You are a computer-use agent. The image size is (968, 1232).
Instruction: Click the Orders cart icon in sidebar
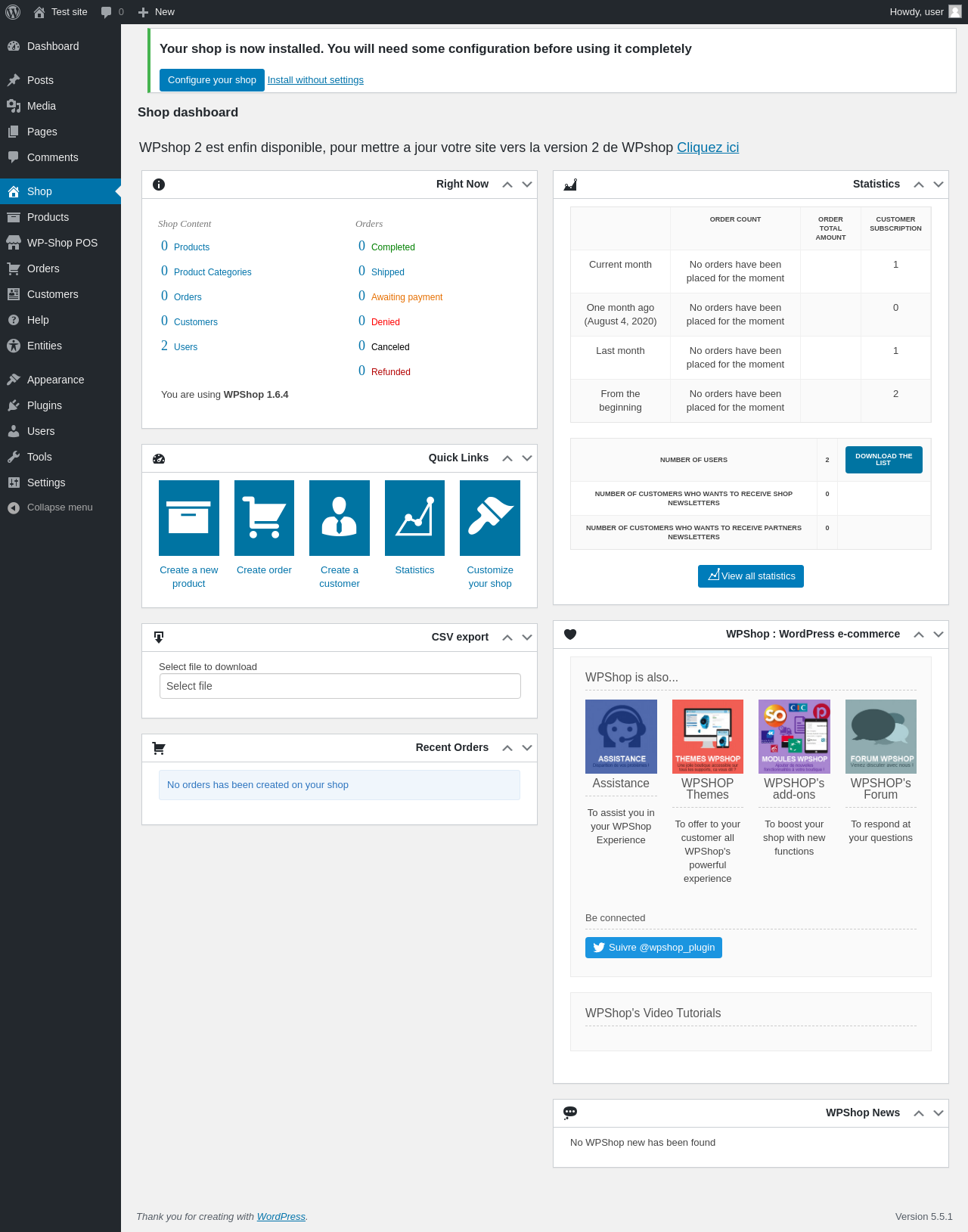click(x=14, y=268)
